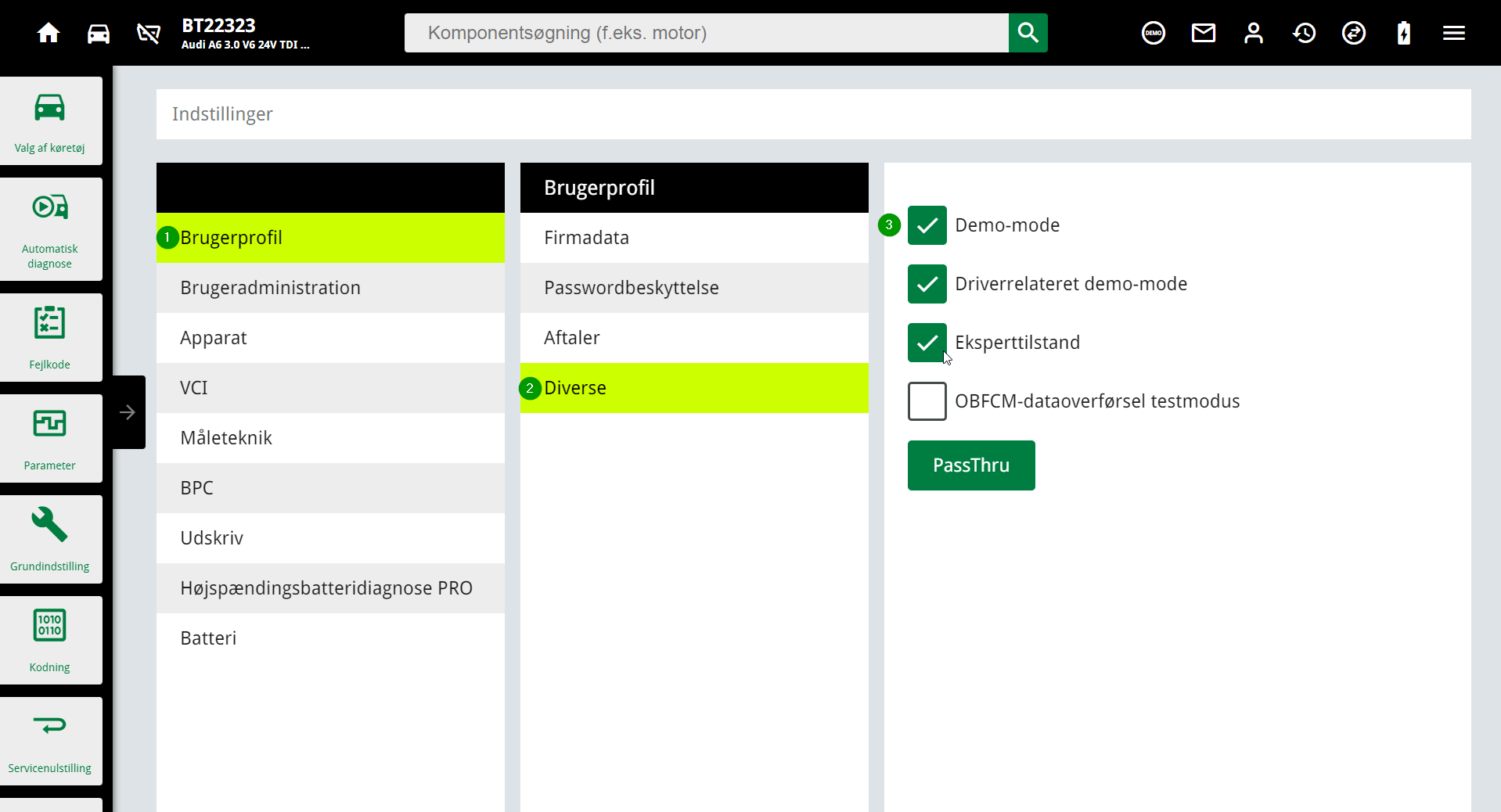Select BPC in settings list

(x=330, y=488)
